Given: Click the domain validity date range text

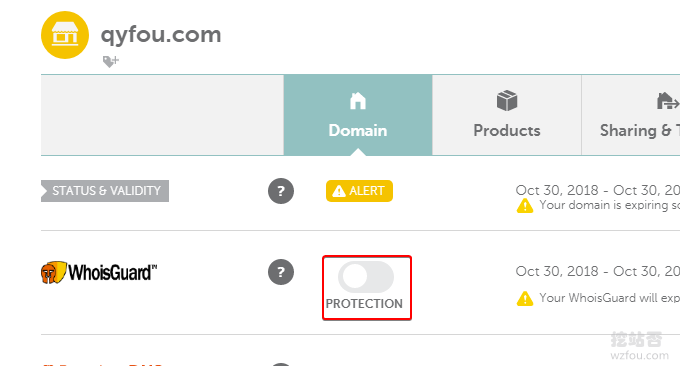Looking at the screenshot, I should point(598,190).
